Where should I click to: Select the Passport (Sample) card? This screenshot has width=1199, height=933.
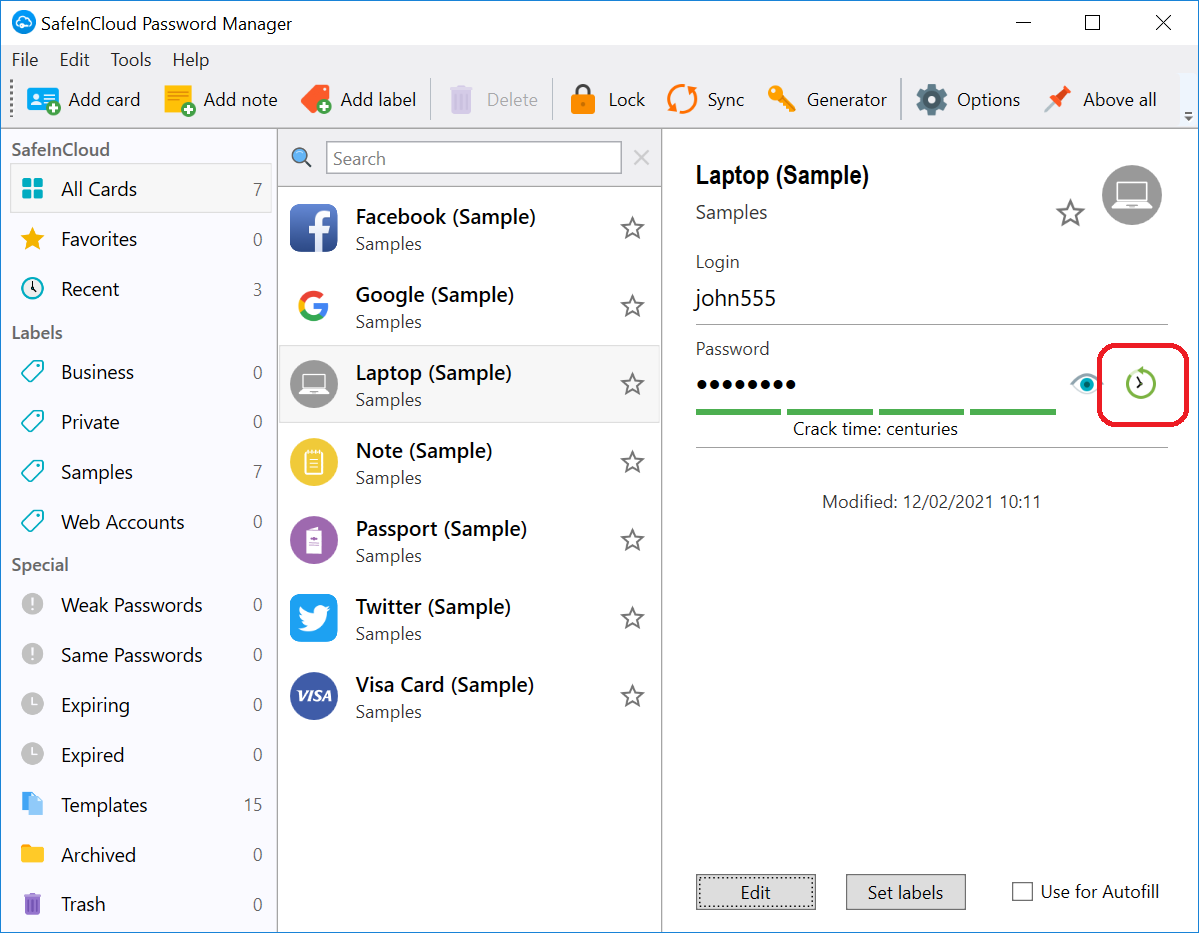(x=469, y=540)
